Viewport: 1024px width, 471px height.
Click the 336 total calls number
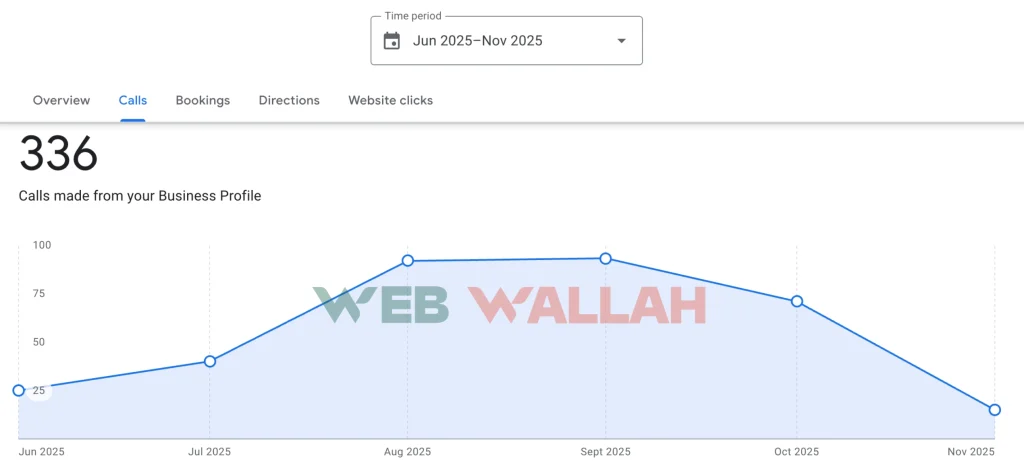point(59,155)
